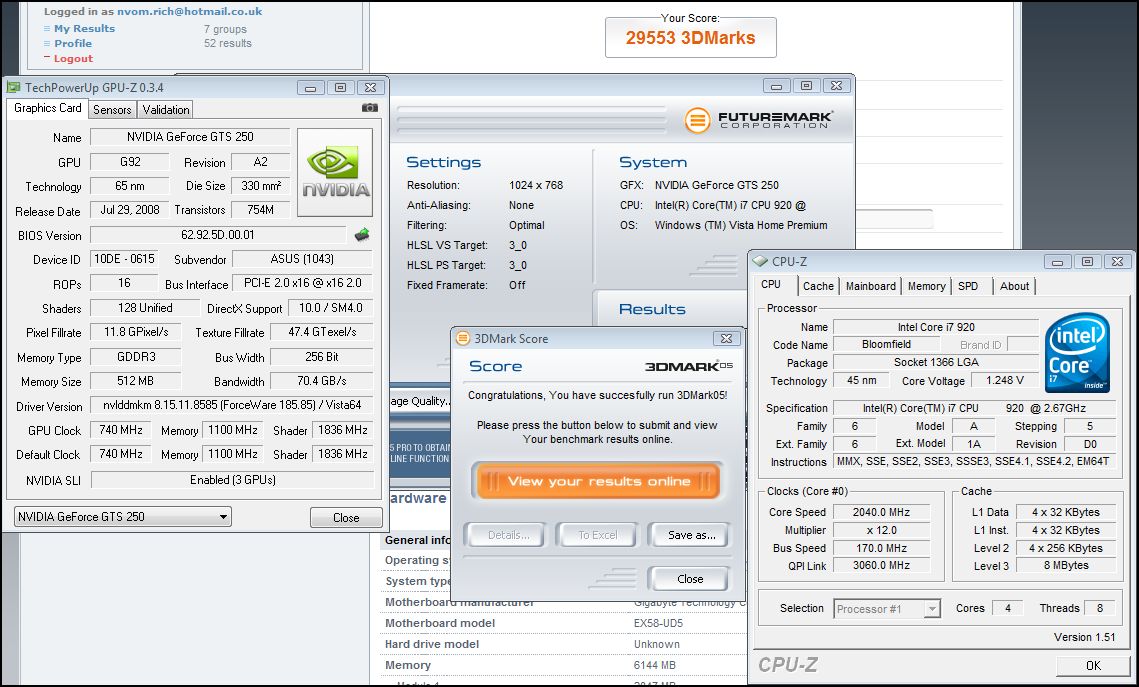Click 'PCI-E 2.0 x16 @ x16 2.0' value
The width and height of the screenshot is (1139, 687).
tap(303, 283)
